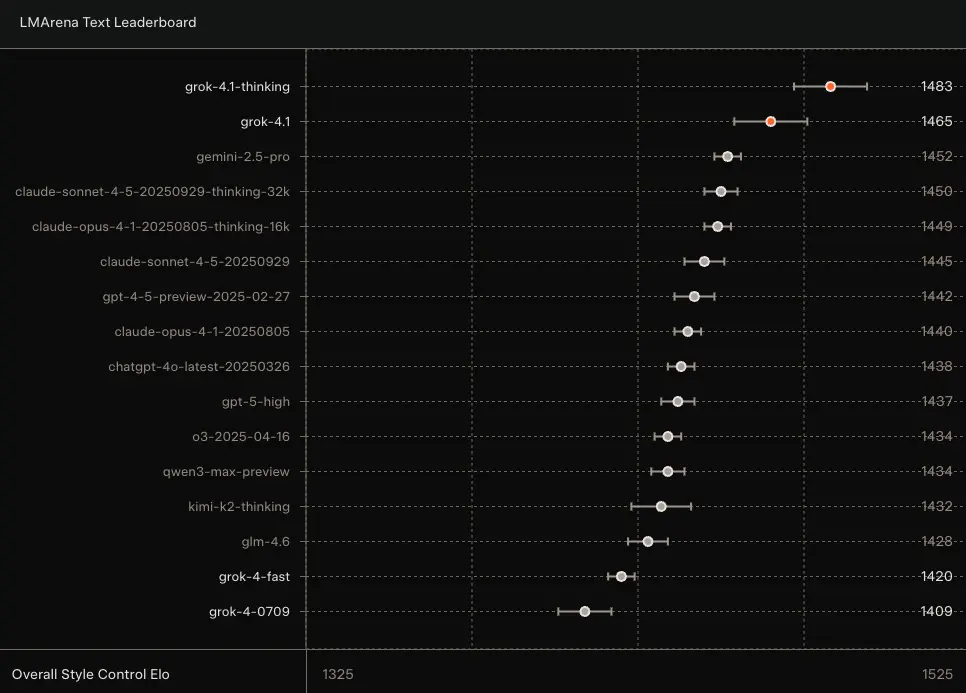Click the glm-4.6 data point
The height and width of the screenshot is (693, 966).
[x=648, y=542]
